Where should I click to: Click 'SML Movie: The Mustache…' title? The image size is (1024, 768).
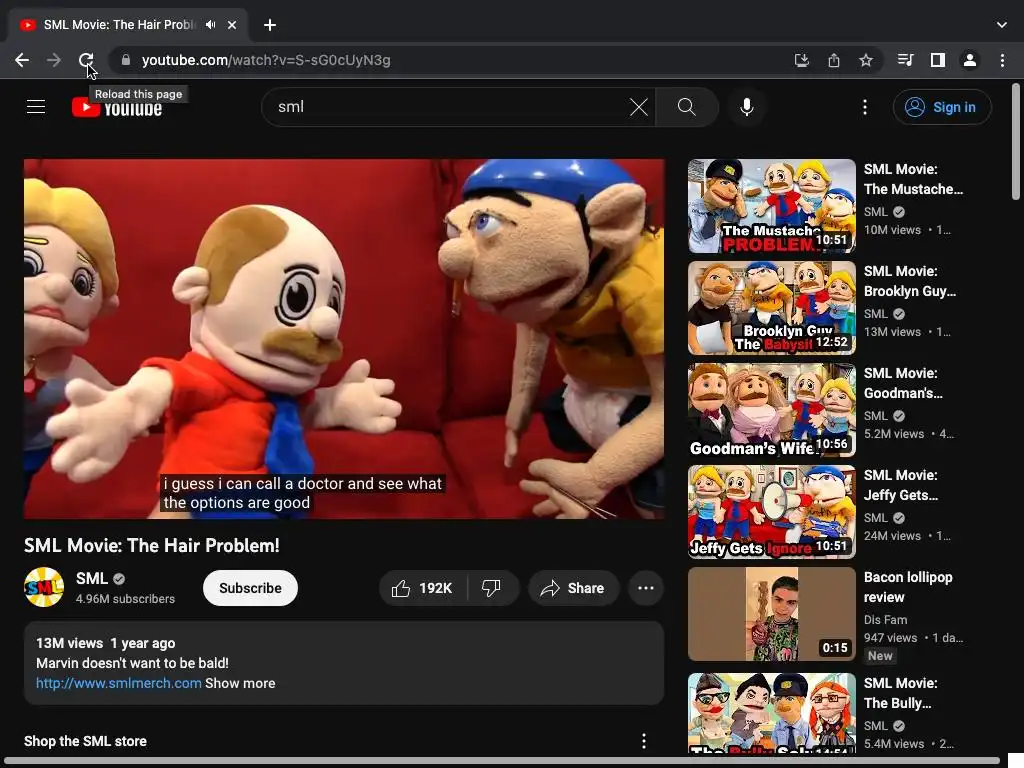[x=913, y=179]
